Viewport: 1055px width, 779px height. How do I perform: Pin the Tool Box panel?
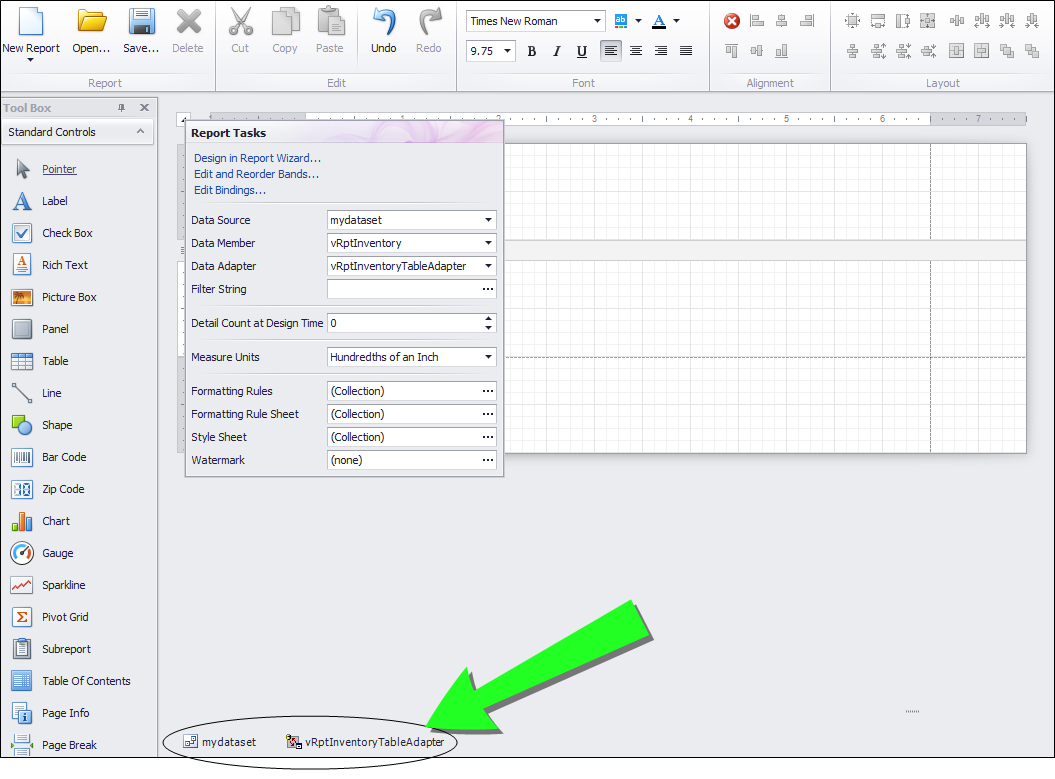point(122,108)
